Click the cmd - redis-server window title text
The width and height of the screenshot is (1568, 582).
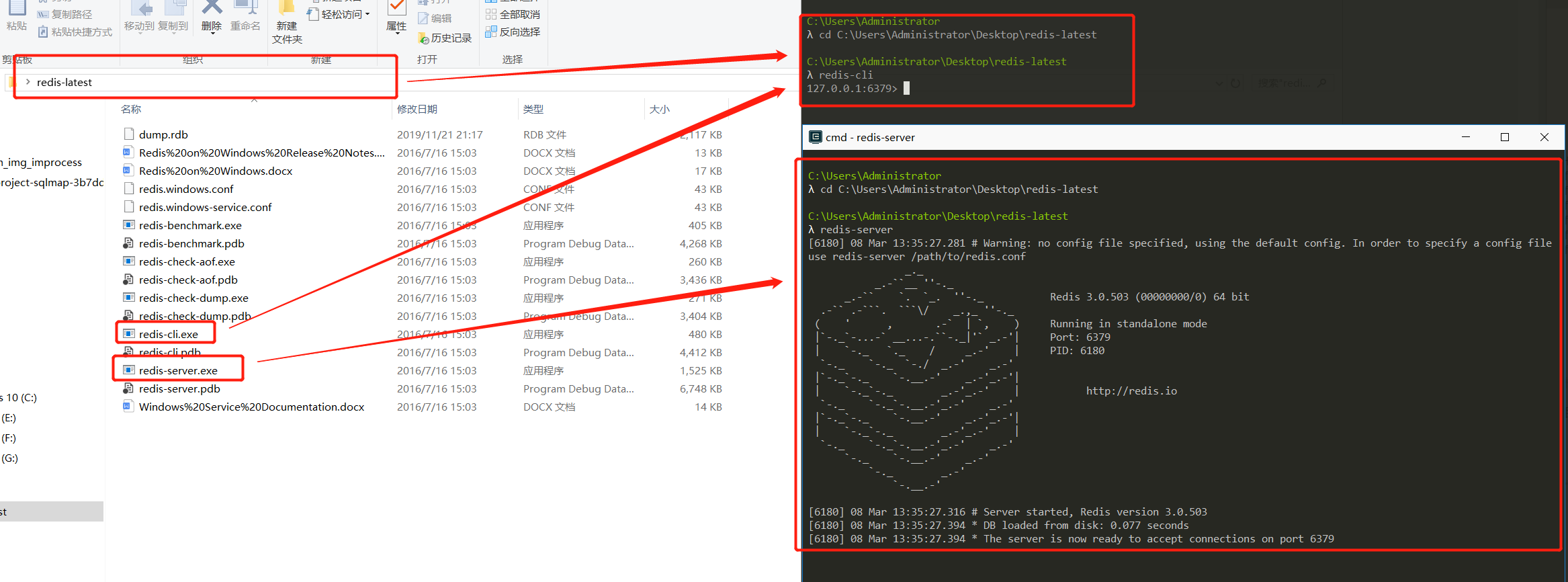pyautogui.click(x=870, y=137)
